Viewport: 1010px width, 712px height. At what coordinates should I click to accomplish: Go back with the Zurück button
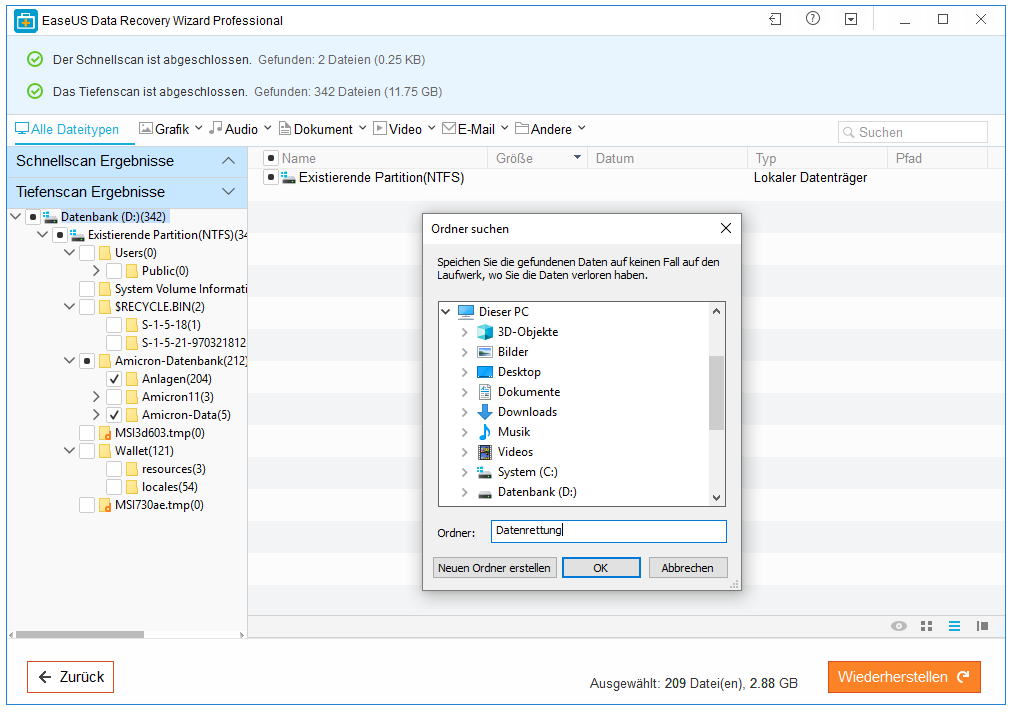(x=71, y=677)
